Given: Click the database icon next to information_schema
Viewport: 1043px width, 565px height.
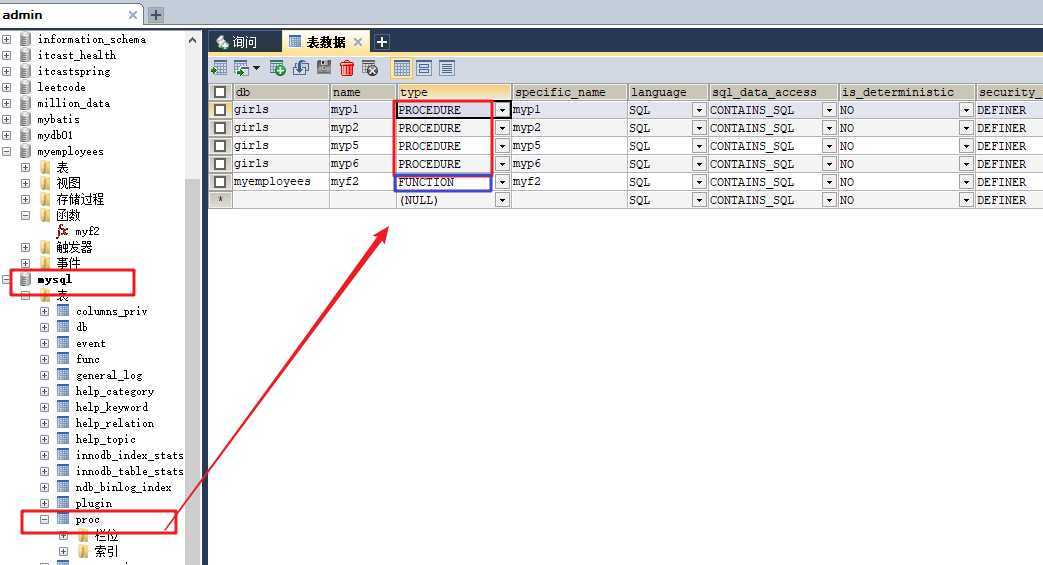Looking at the screenshot, I should [26, 39].
